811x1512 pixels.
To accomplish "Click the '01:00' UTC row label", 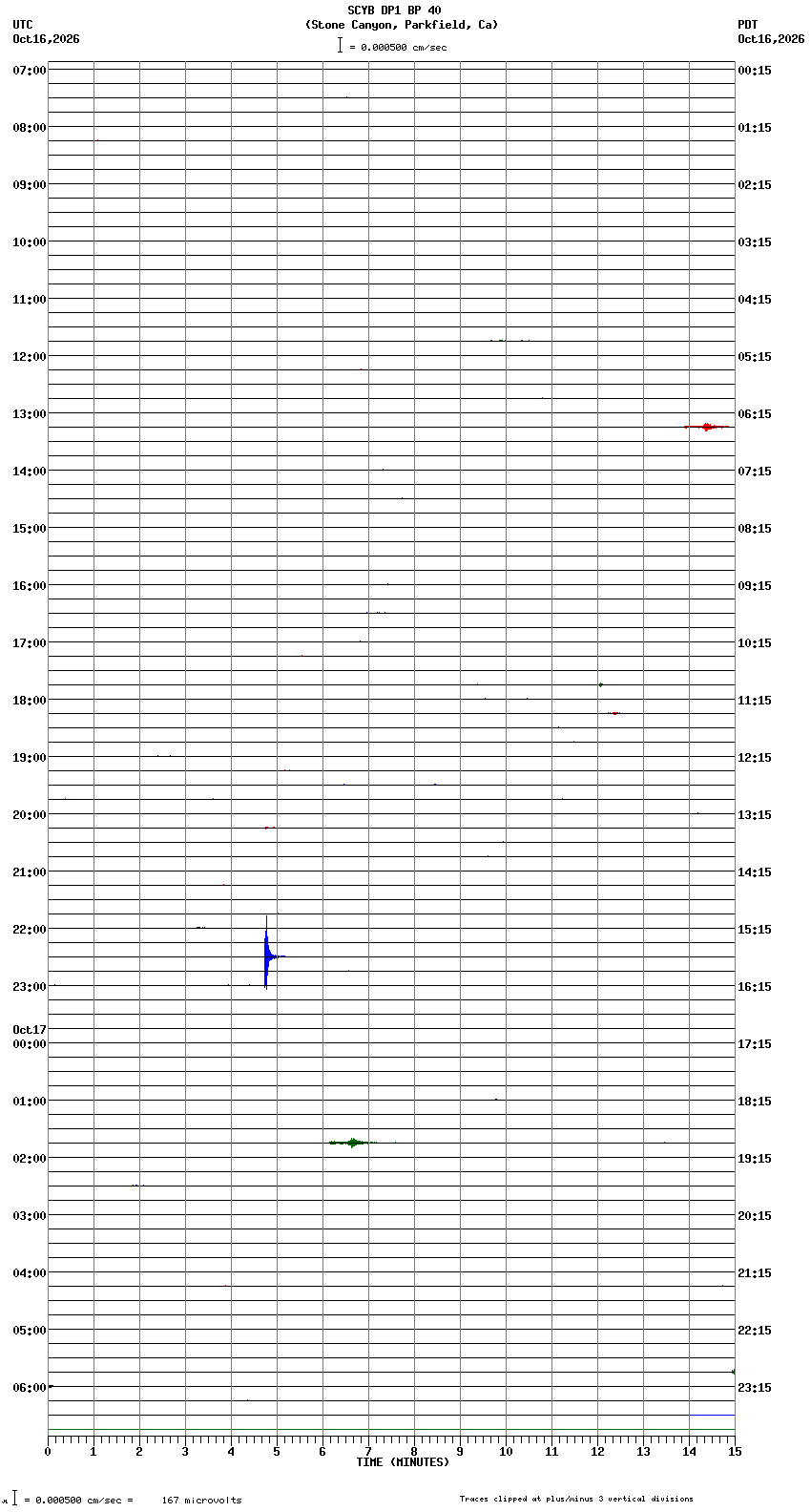I will click(x=29, y=1102).
